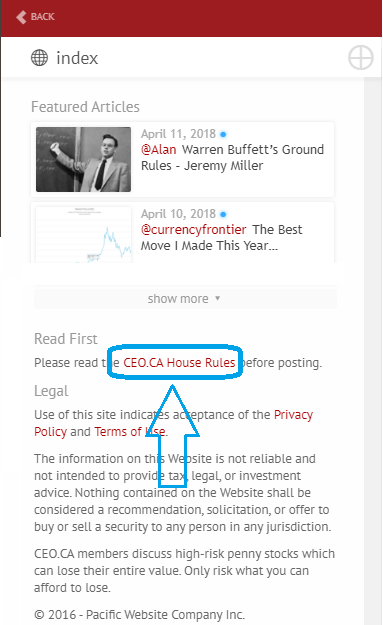Go BACK using the header text
This screenshot has height=625, width=383.
(43, 17)
